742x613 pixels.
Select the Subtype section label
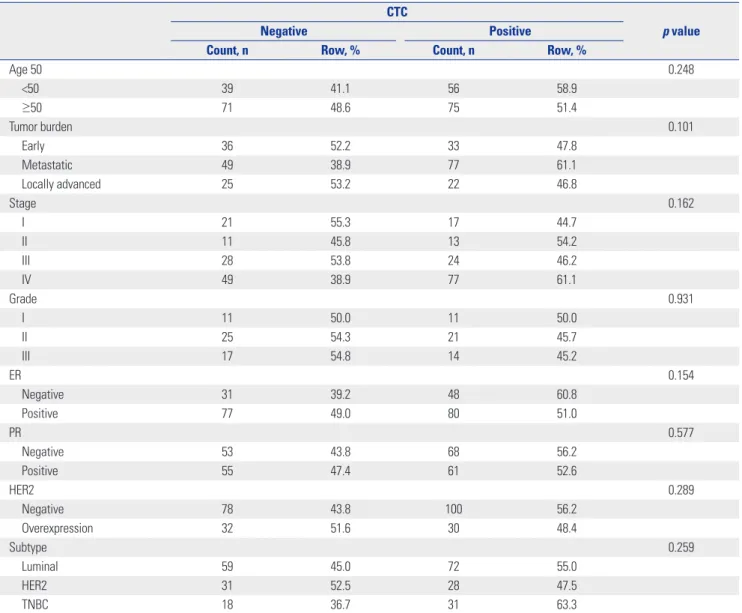(x=28, y=548)
